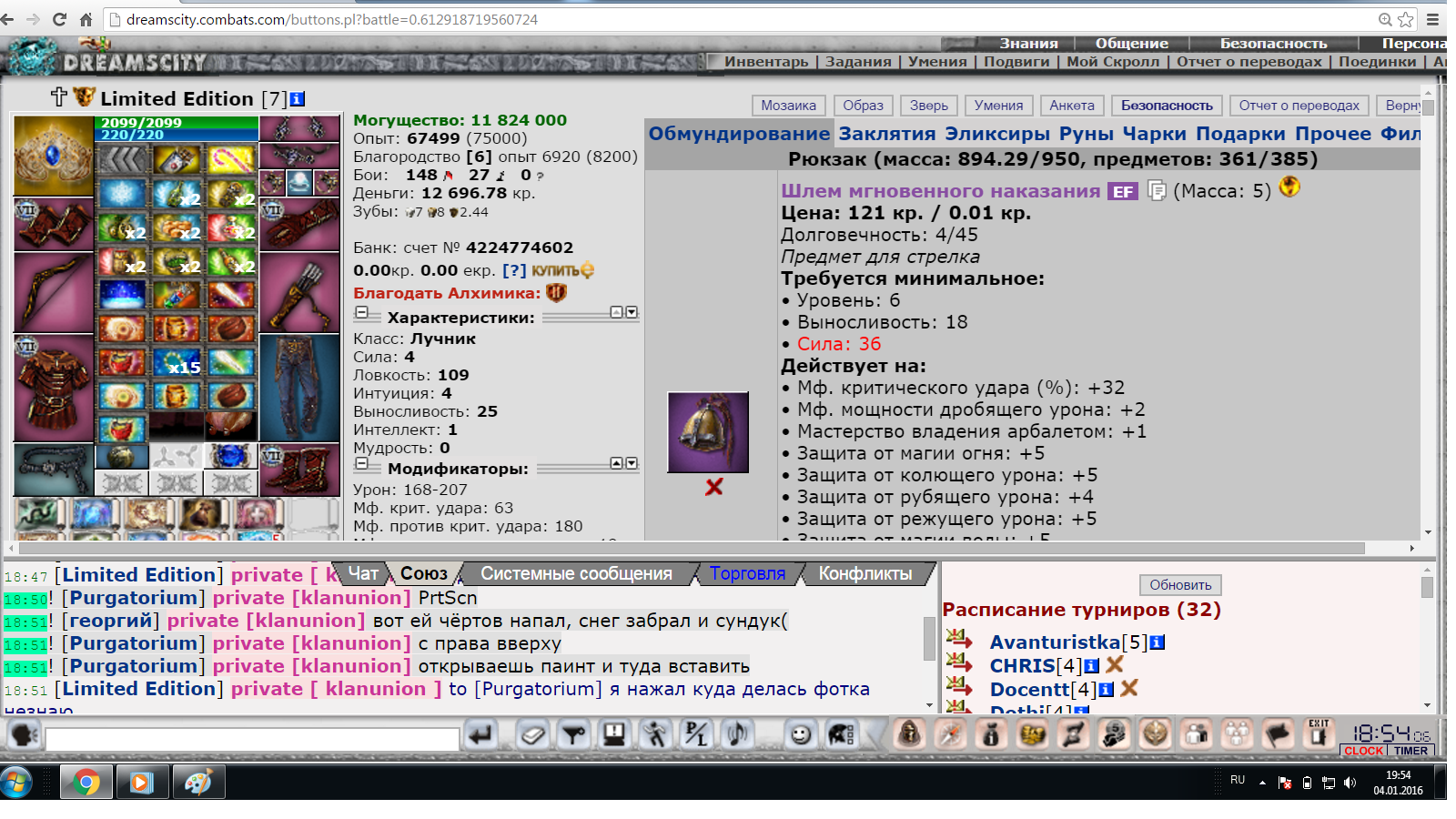
Task: Use the snowflake item in the quick slots
Action: [x=122, y=195]
